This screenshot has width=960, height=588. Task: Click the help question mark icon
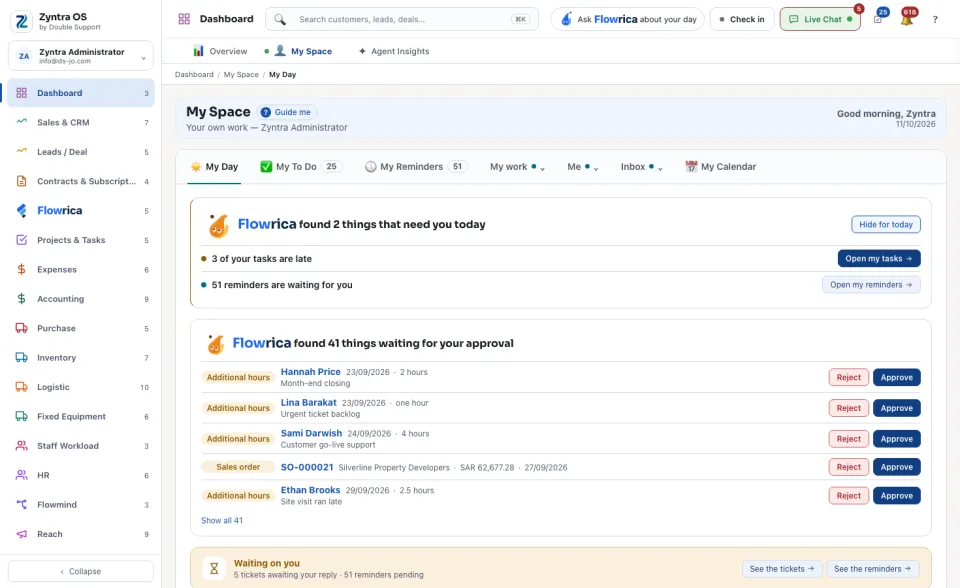(935, 20)
